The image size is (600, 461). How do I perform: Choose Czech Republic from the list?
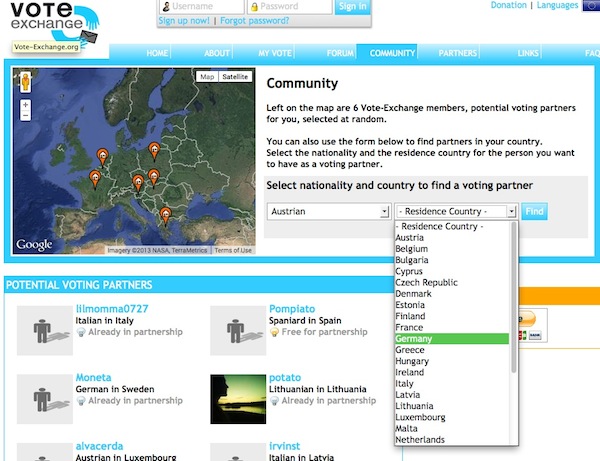coord(452,282)
